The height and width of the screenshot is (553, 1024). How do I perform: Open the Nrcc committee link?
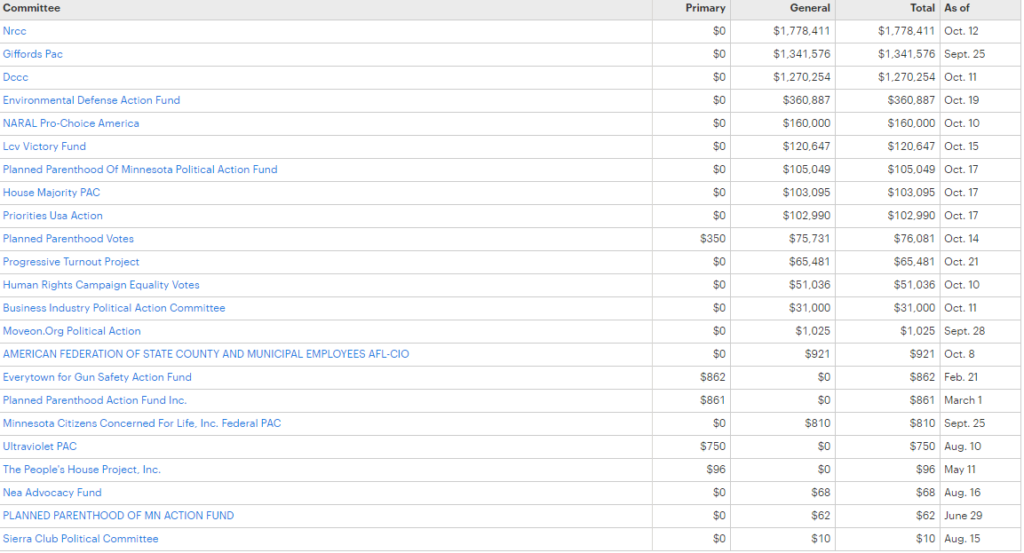[x=15, y=31]
